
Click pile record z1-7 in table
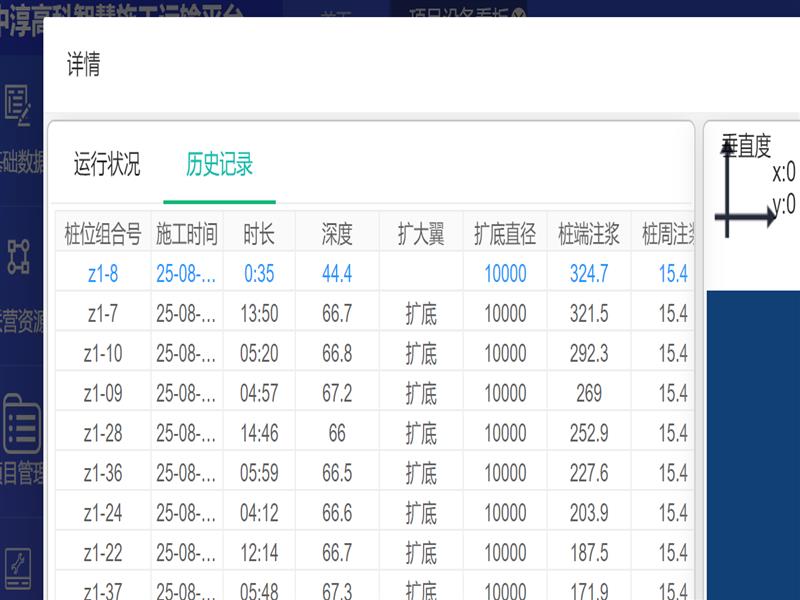pyautogui.click(x=102, y=314)
